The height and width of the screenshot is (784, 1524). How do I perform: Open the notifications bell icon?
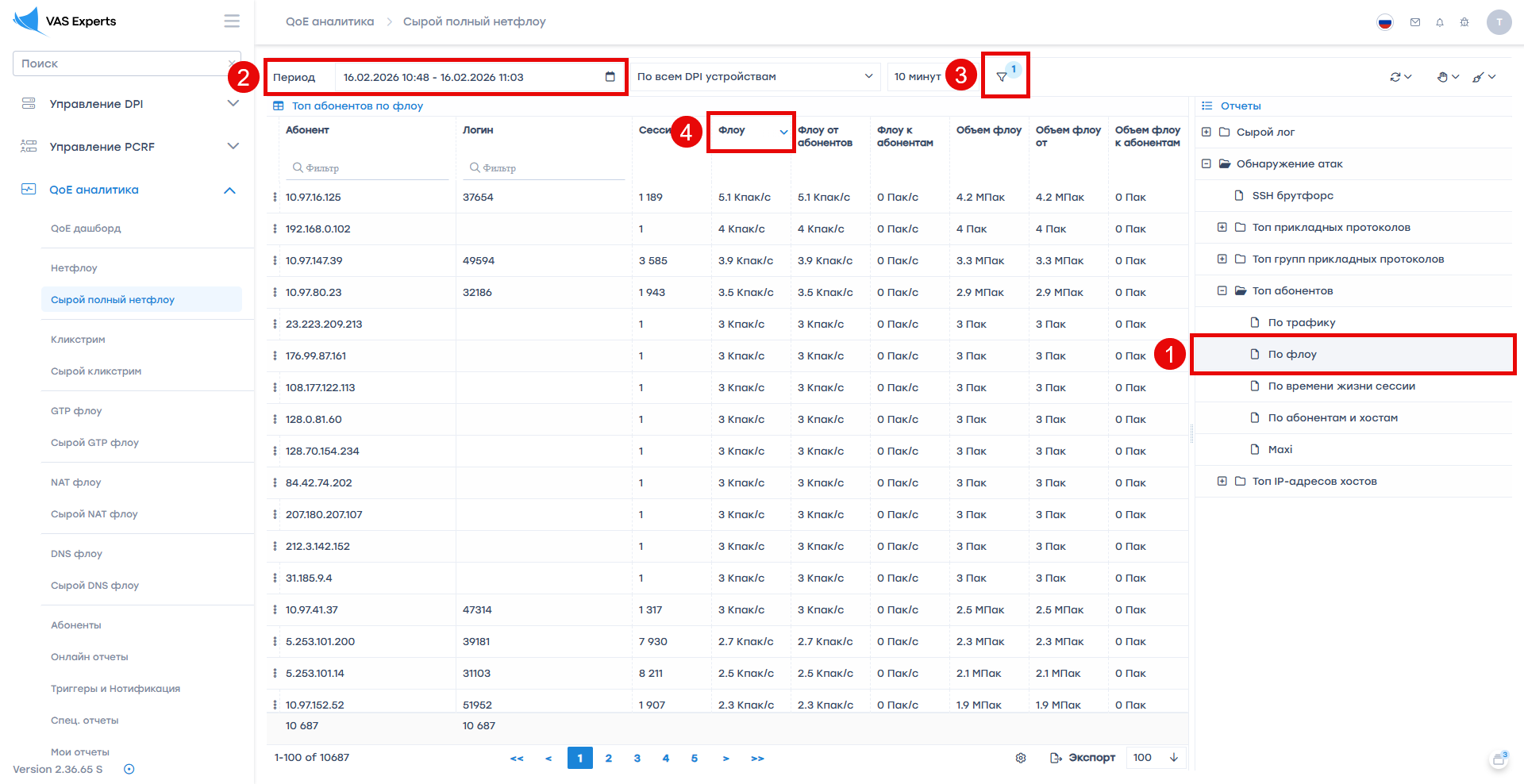click(x=1439, y=22)
